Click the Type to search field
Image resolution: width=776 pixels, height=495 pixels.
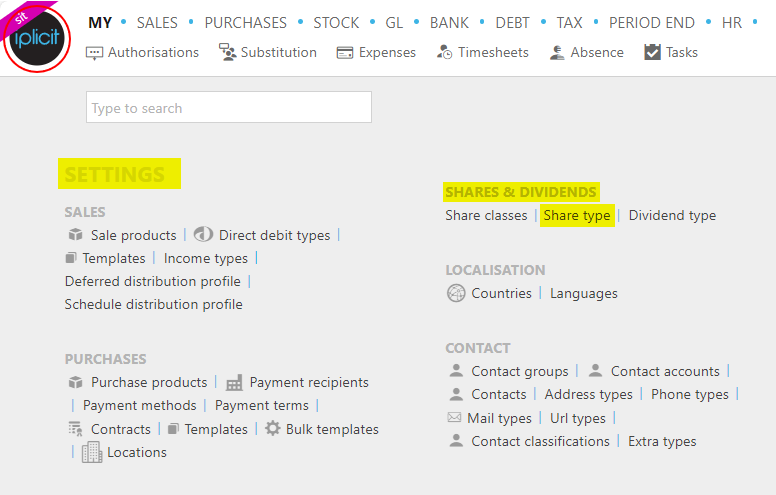[229, 107]
